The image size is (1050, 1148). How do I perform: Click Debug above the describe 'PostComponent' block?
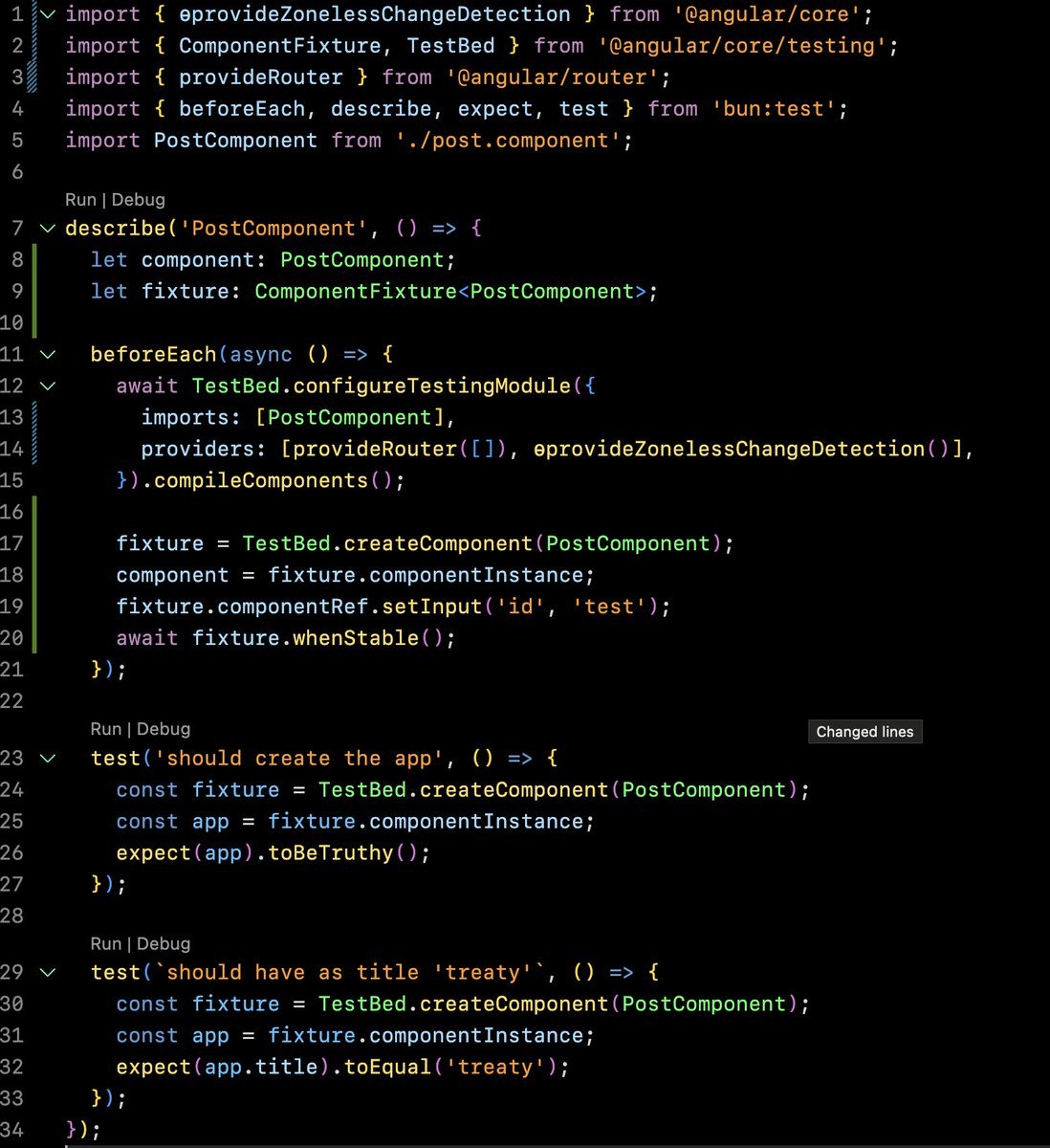(x=139, y=200)
